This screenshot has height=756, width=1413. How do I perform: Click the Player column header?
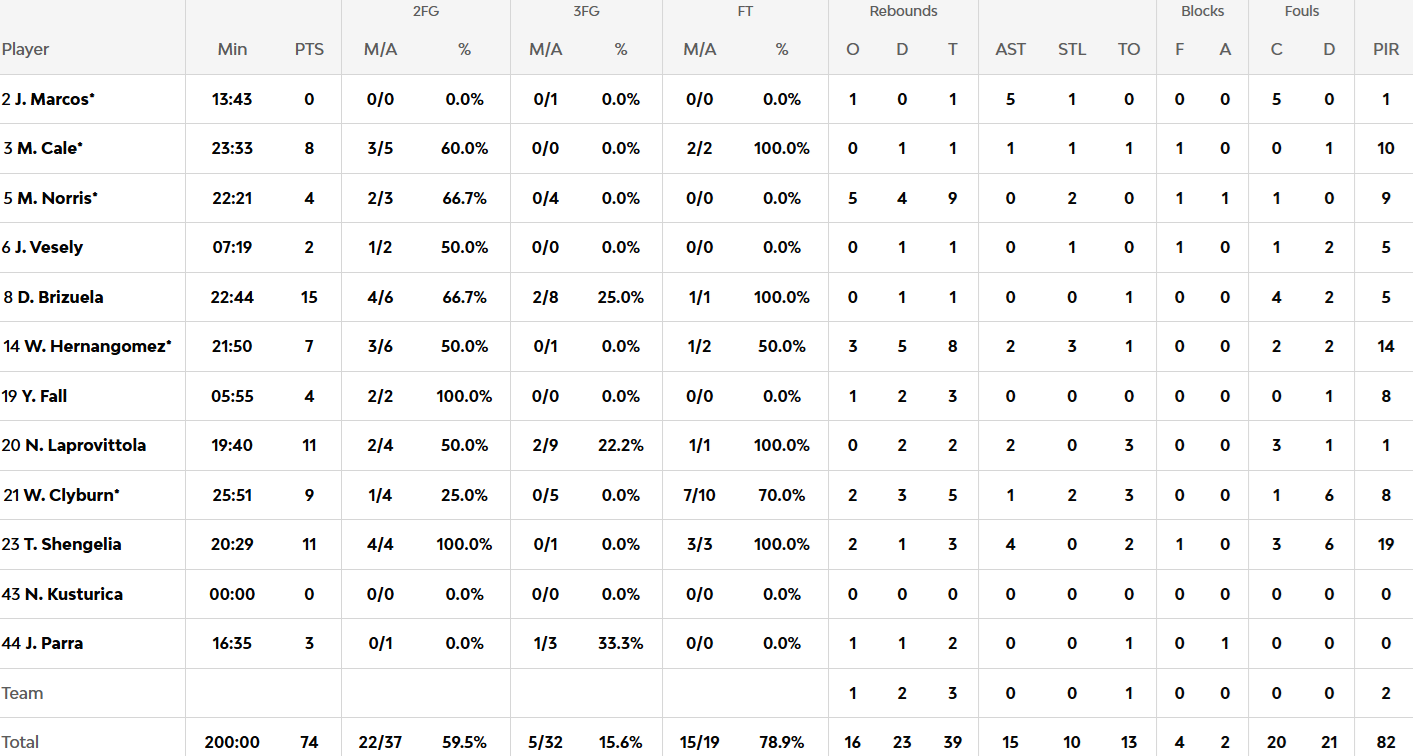coord(26,49)
